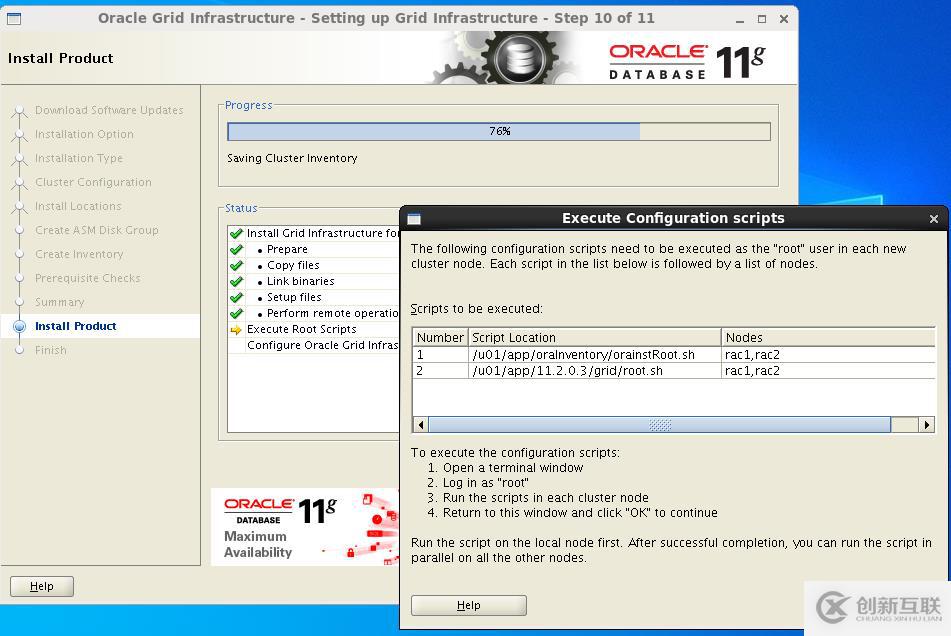Minimize the Oracle Grid Infrastructure window
951x636 pixels.
click(739, 19)
